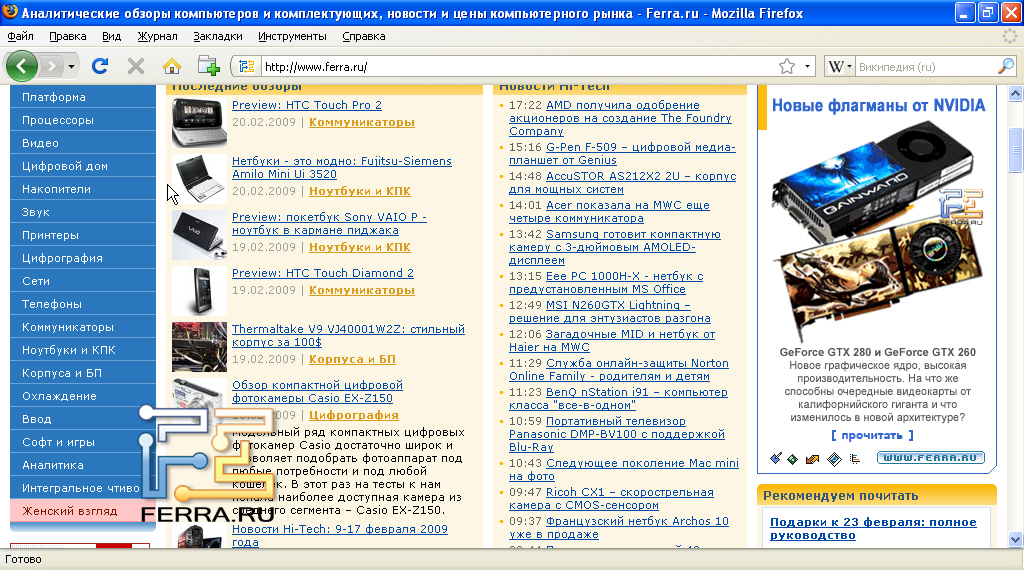Screen dimensions: 1024x570
Task: Click the orange chart icon under banner
Action: point(812,459)
